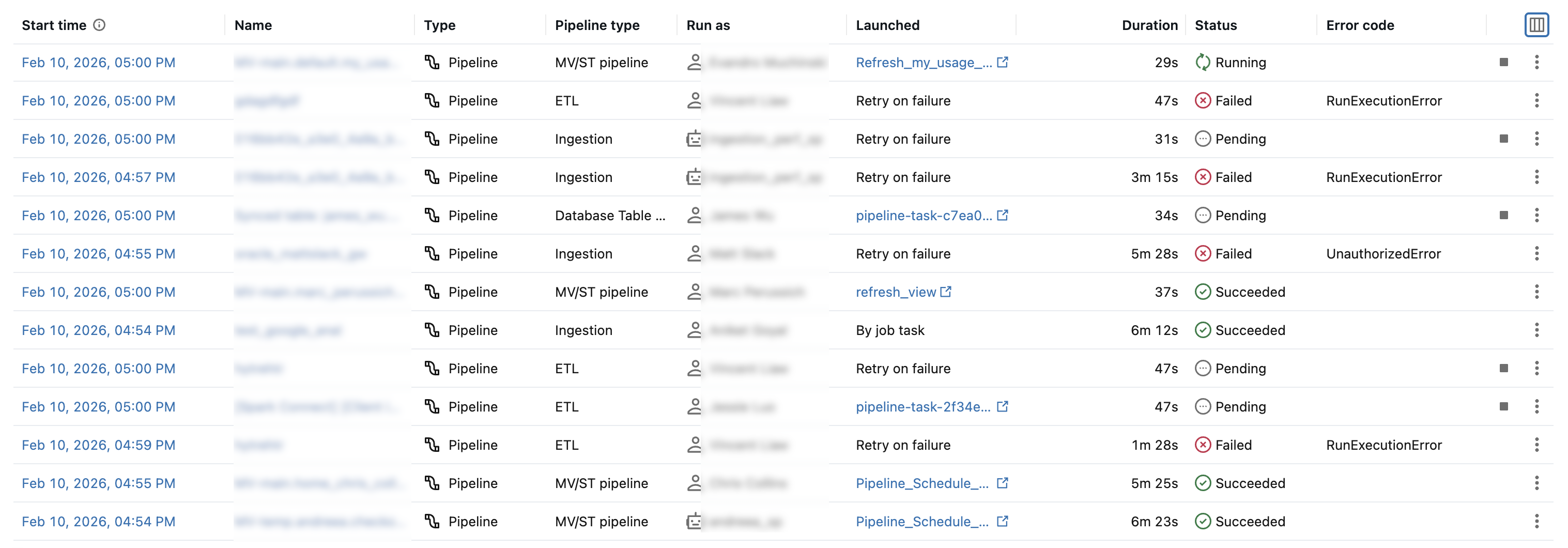Sort by the Duration column header
The image size is (1568, 548).
pyautogui.click(x=1149, y=25)
